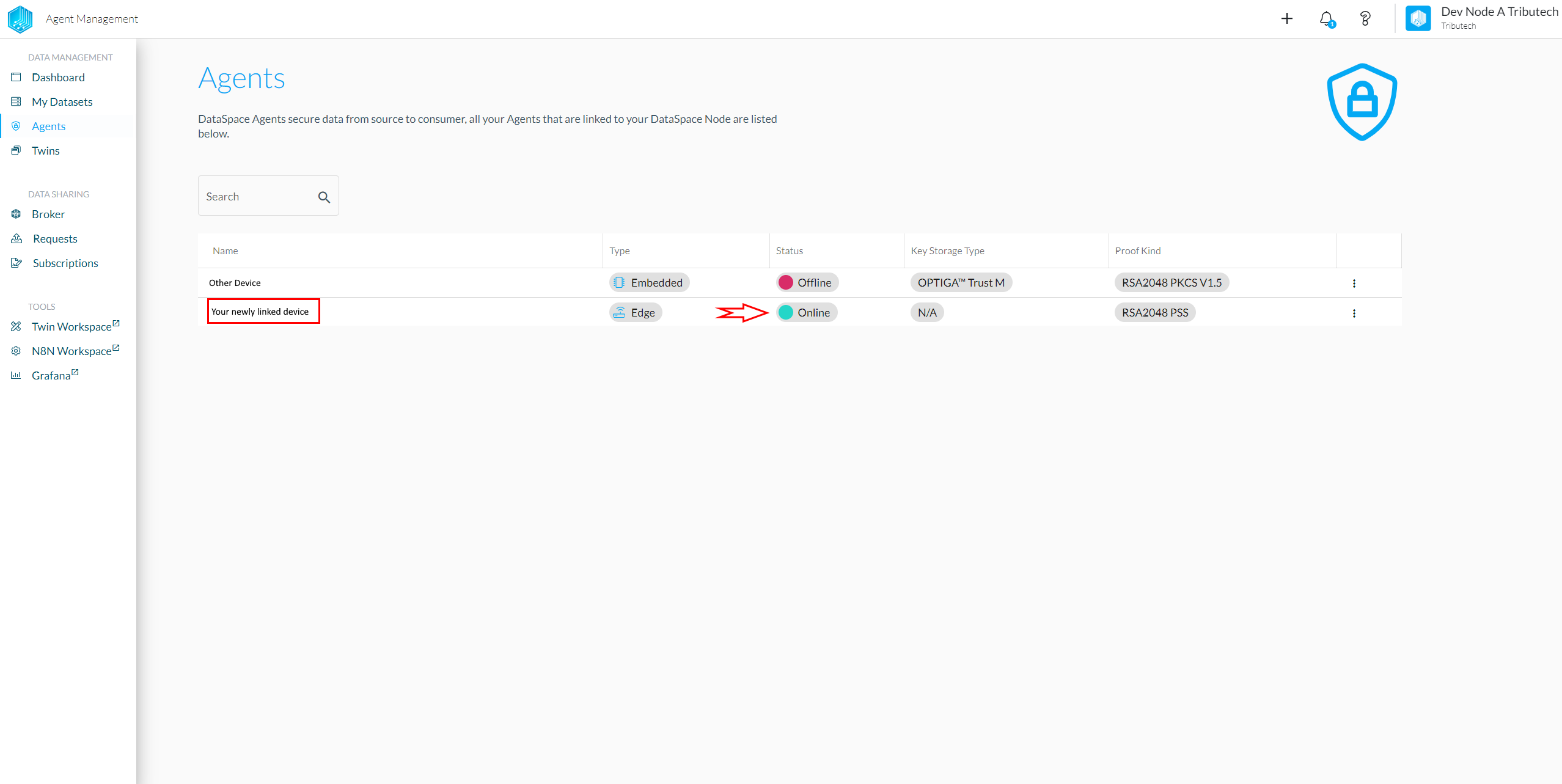Click the Edge type label
The height and width of the screenshot is (784, 1562).
[643, 312]
